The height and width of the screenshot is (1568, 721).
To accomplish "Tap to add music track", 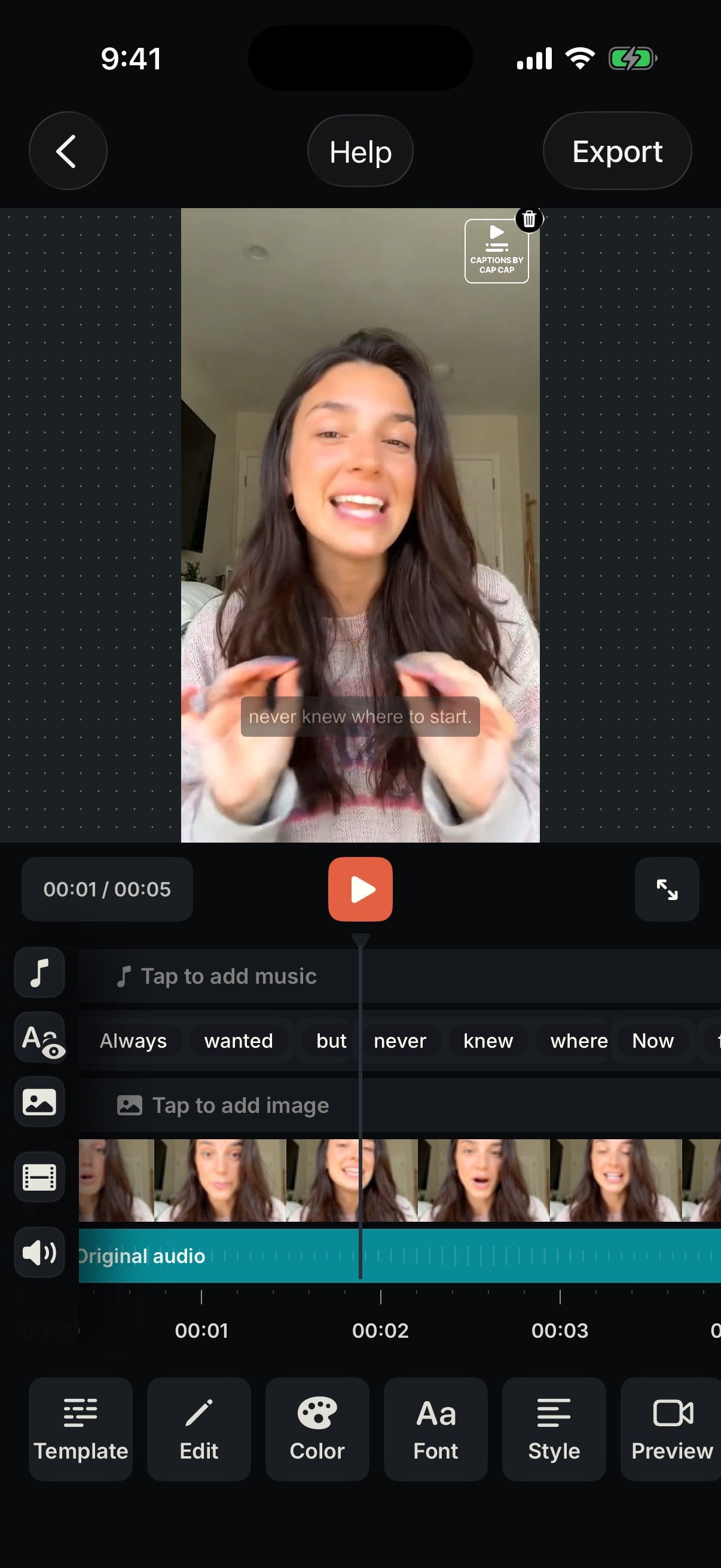I will [400, 977].
